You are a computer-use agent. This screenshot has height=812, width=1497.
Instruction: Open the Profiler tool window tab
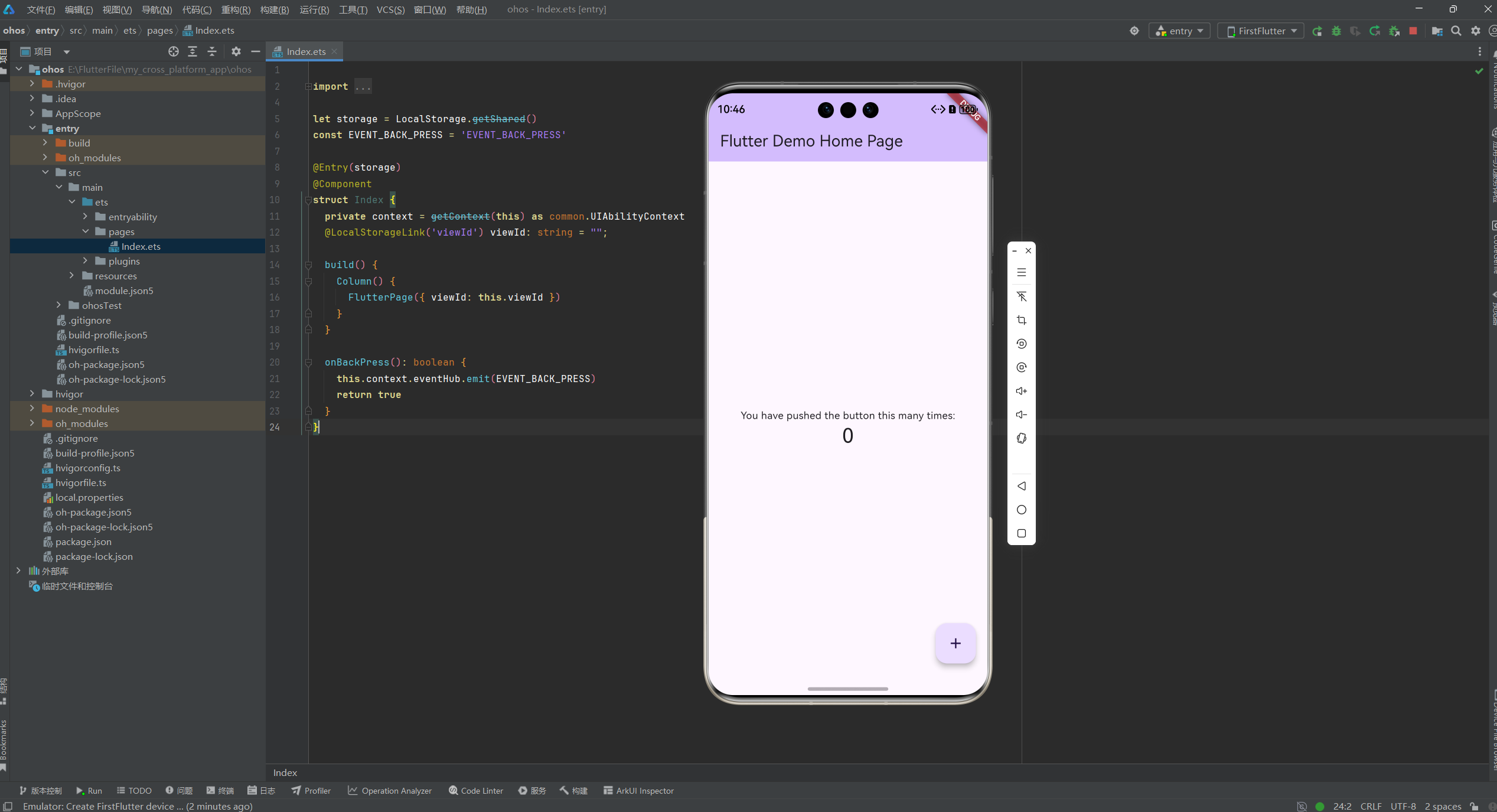311,791
